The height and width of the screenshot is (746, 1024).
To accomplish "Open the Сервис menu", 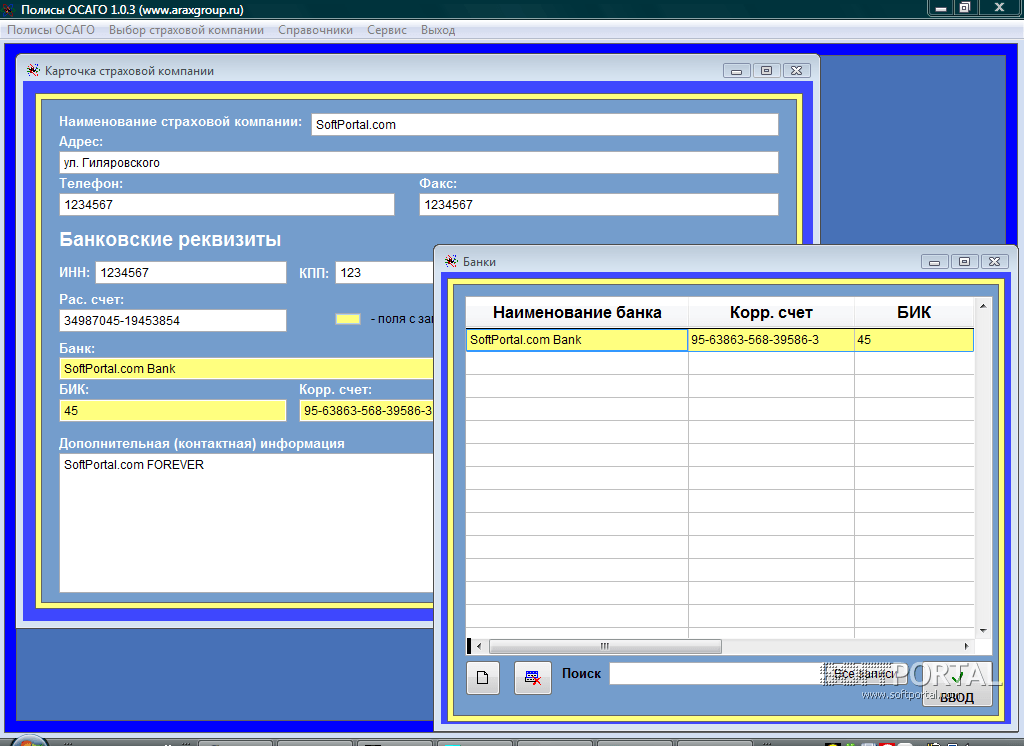I will pyautogui.click(x=387, y=30).
